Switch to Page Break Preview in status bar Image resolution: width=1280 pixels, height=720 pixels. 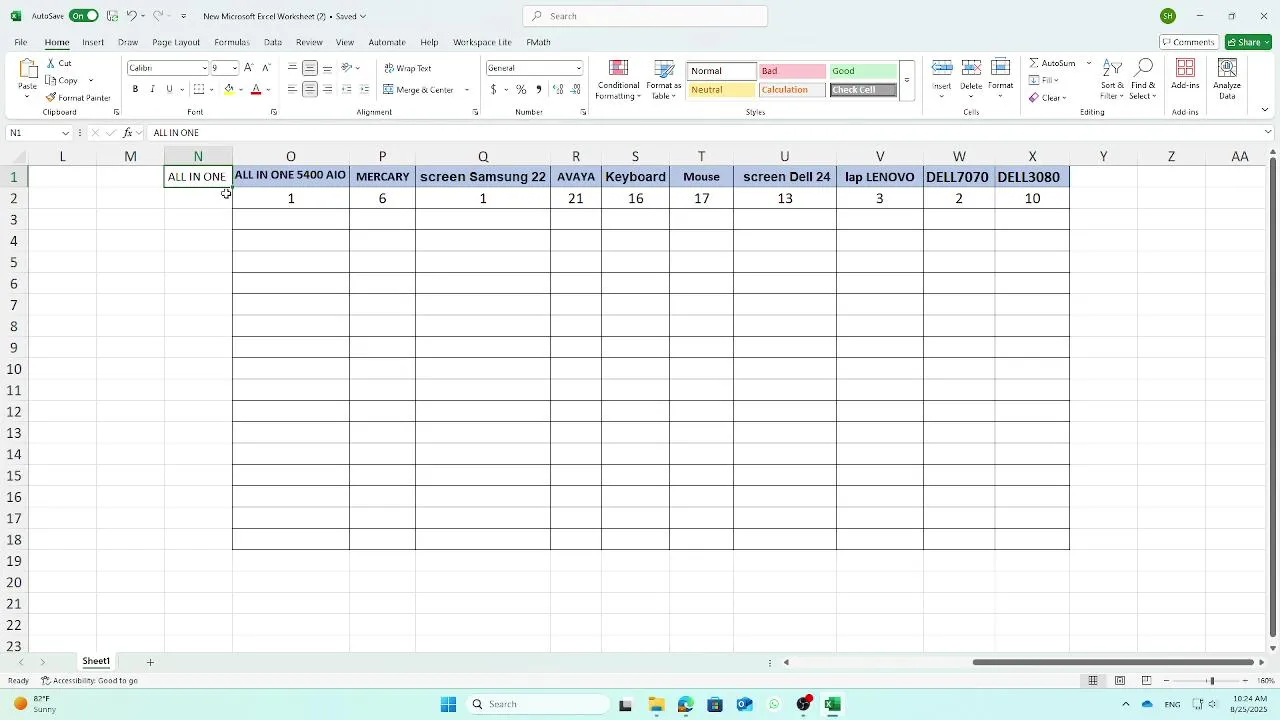(x=1146, y=681)
